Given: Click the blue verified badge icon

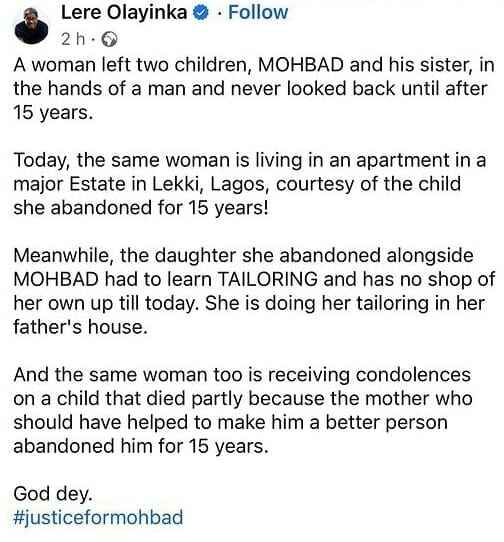Looking at the screenshot, I should point(201,13).
